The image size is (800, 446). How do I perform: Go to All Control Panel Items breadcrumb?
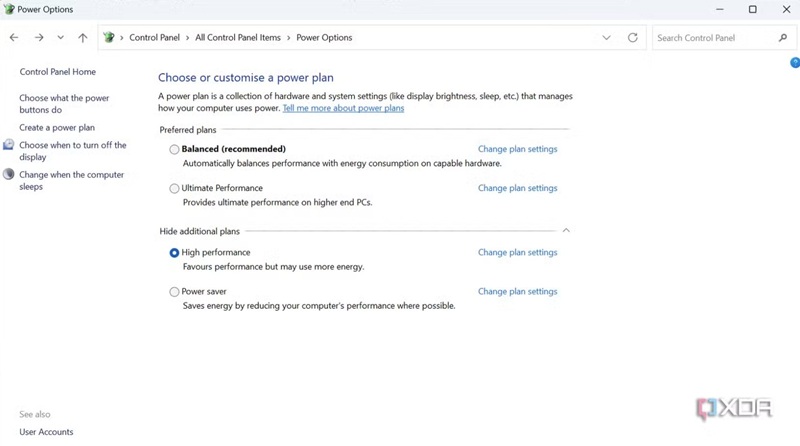tap(239, 38)
